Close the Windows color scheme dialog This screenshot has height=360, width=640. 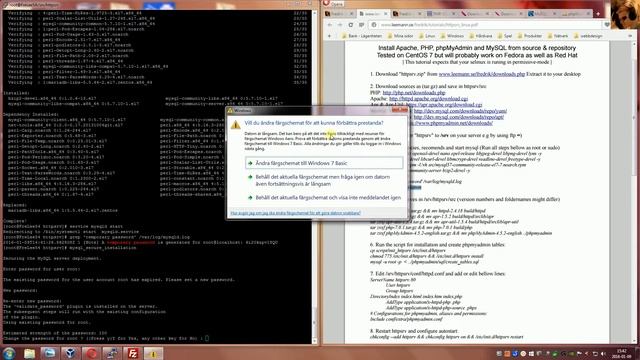400,109
